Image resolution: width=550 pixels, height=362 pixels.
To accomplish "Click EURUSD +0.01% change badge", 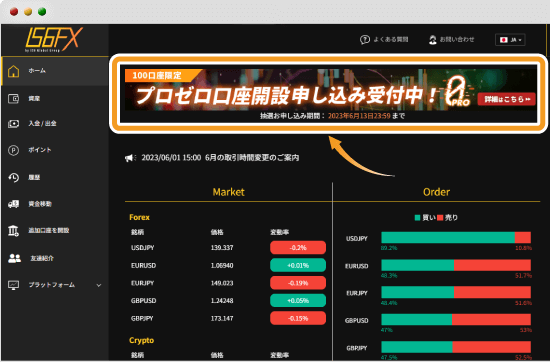I will (x=298, y=266).
